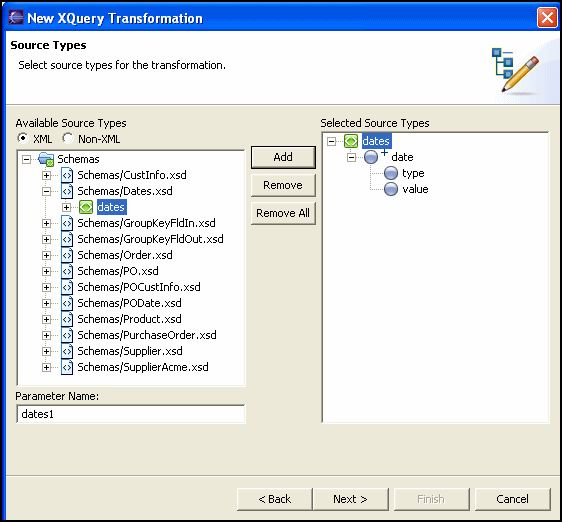This screenshot has width=562, height=522.
Task: Expand Schemas/GroupKeyFldIn.xsd node
Action: [x=46, y=223]
